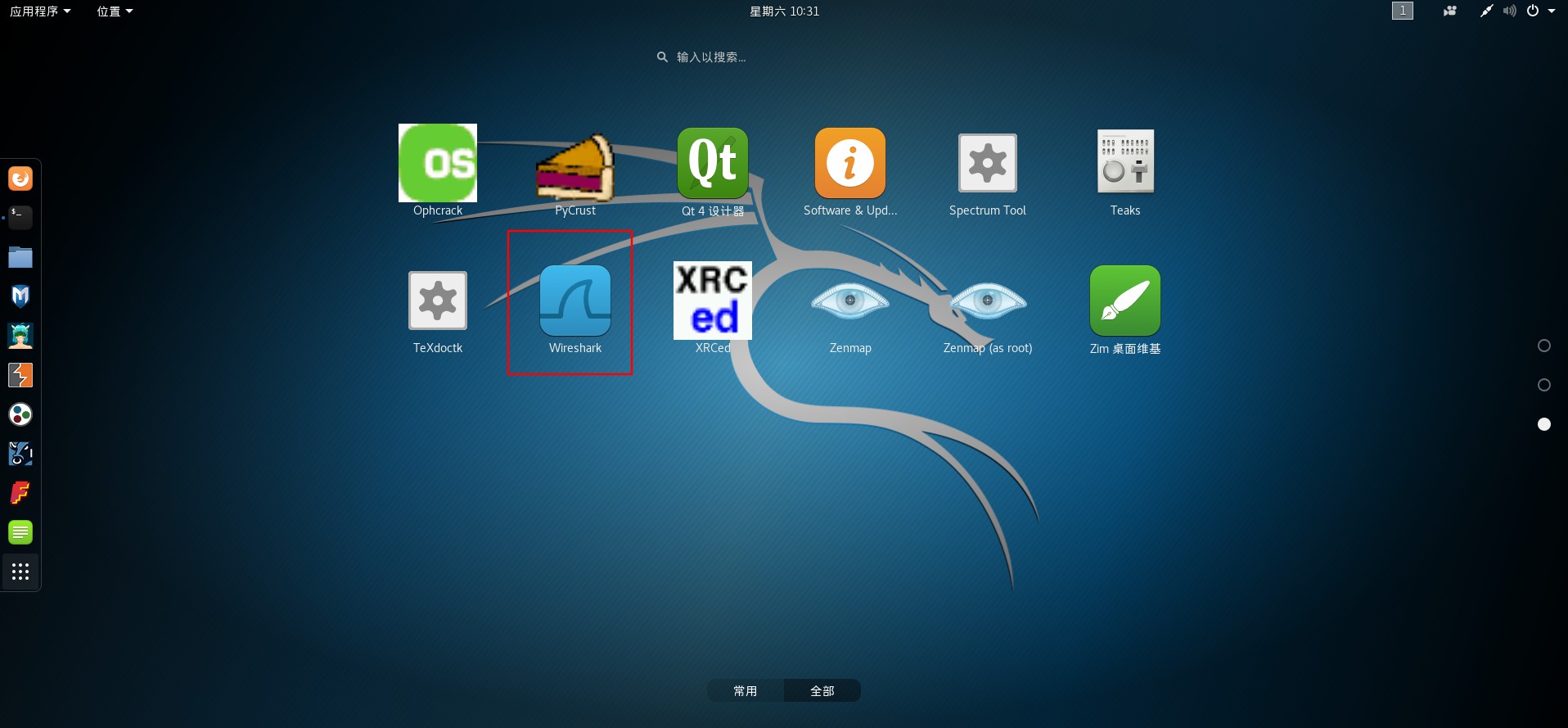The width and height of the screenshot is (1568, 728).
Task: Open the Zenmap scanner
Action: pyautogui.click(x=850, y=301)
